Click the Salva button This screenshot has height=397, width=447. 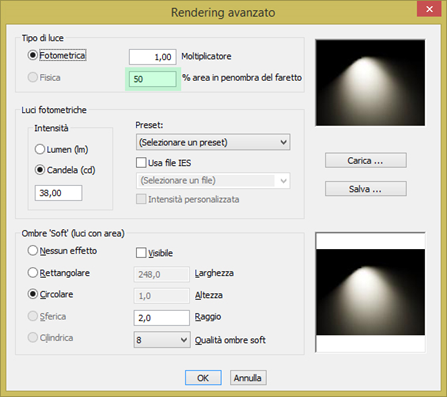pyautogui.click(x=366, y=189)
